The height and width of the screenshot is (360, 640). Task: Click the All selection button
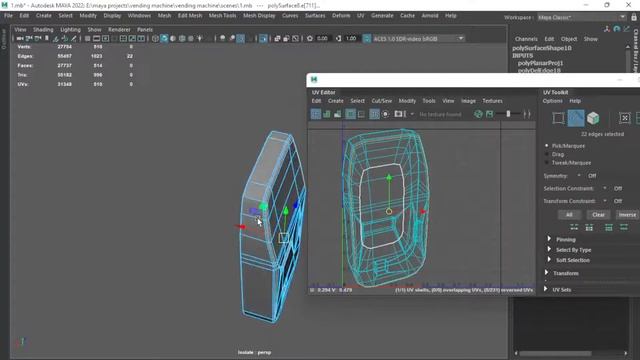[569, 215]
